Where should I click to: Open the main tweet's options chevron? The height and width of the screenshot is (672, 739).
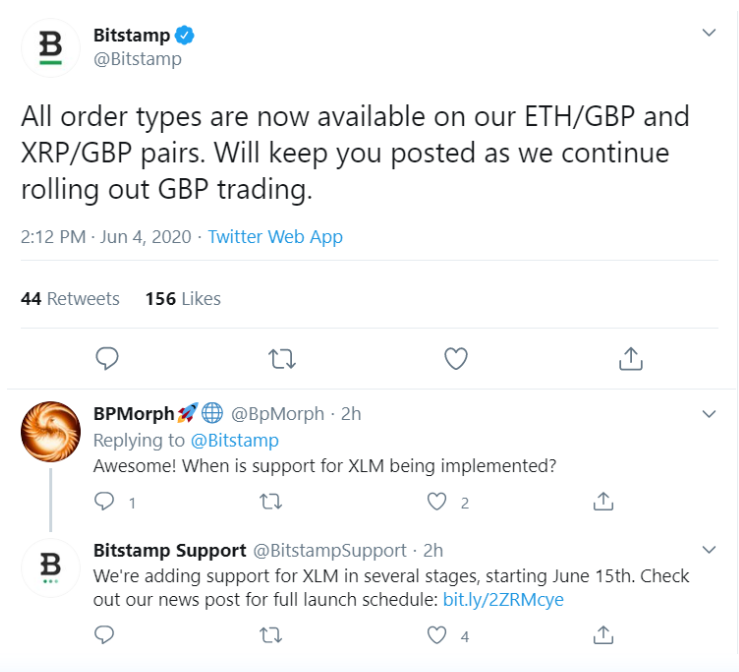coord(709,33)
